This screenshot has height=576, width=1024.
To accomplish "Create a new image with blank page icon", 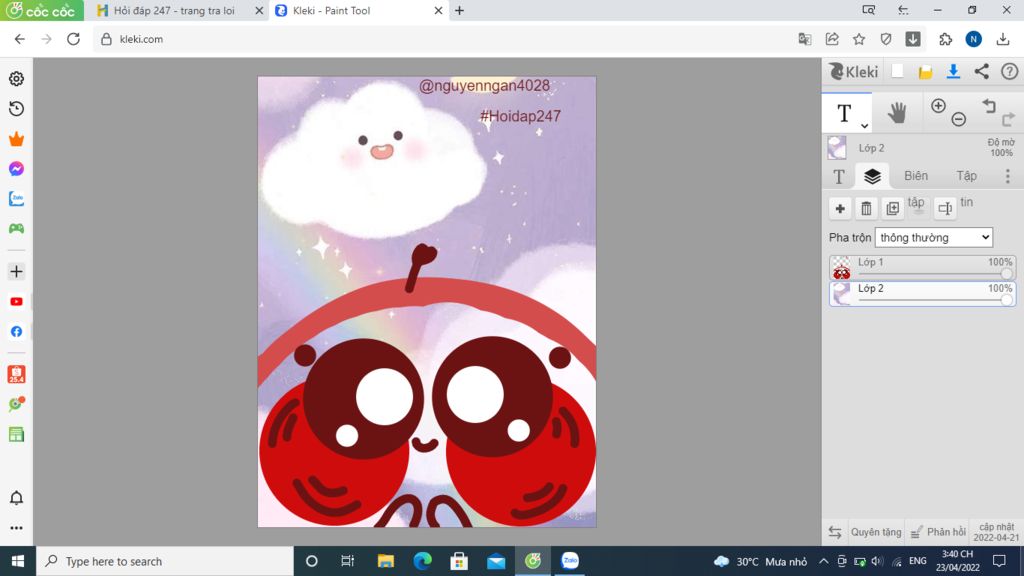I will tap(898, 71).
